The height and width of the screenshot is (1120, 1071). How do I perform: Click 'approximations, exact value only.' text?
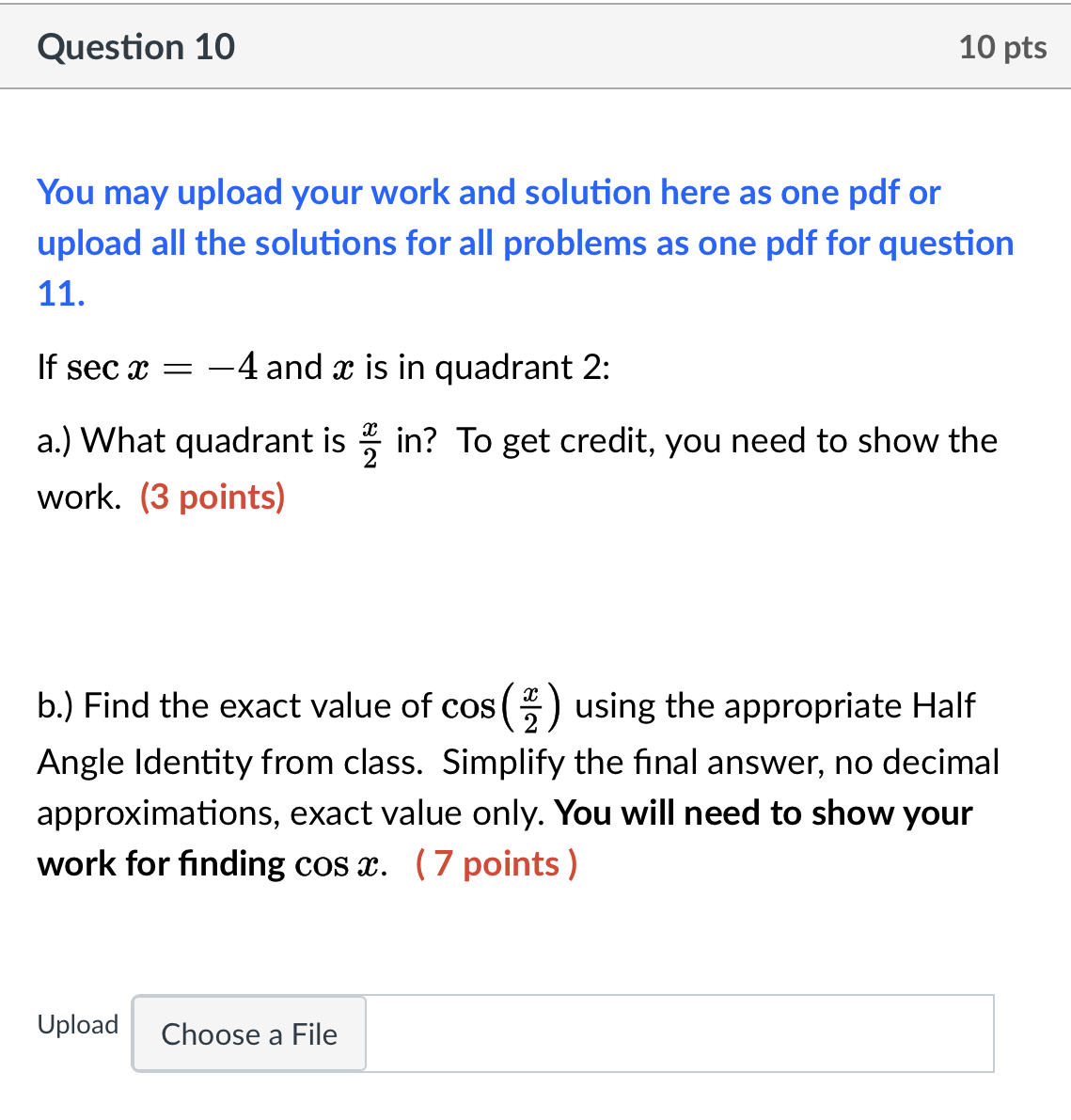coord(291,812)
